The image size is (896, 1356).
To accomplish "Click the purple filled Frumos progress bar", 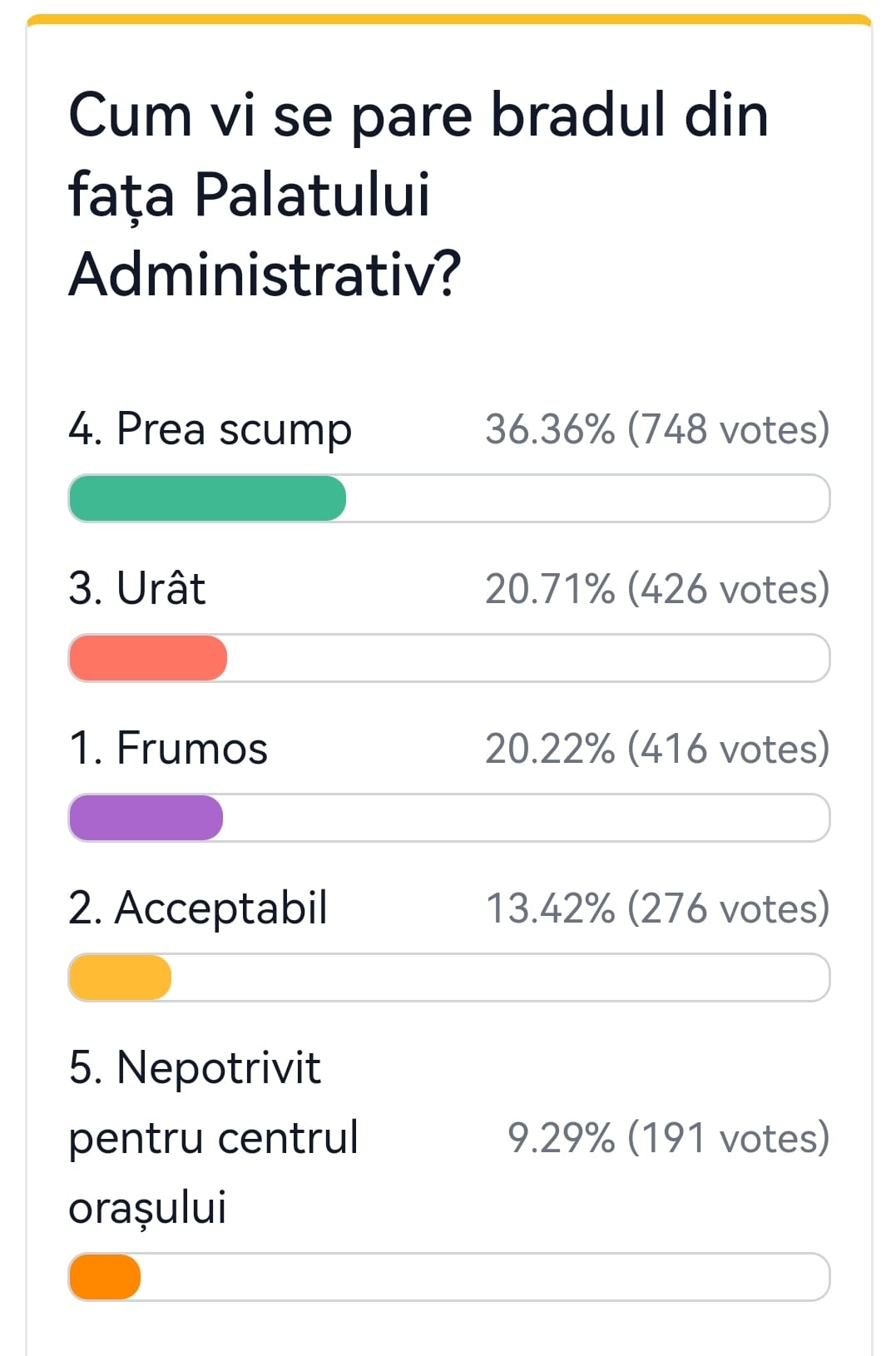I will (146, 818).
